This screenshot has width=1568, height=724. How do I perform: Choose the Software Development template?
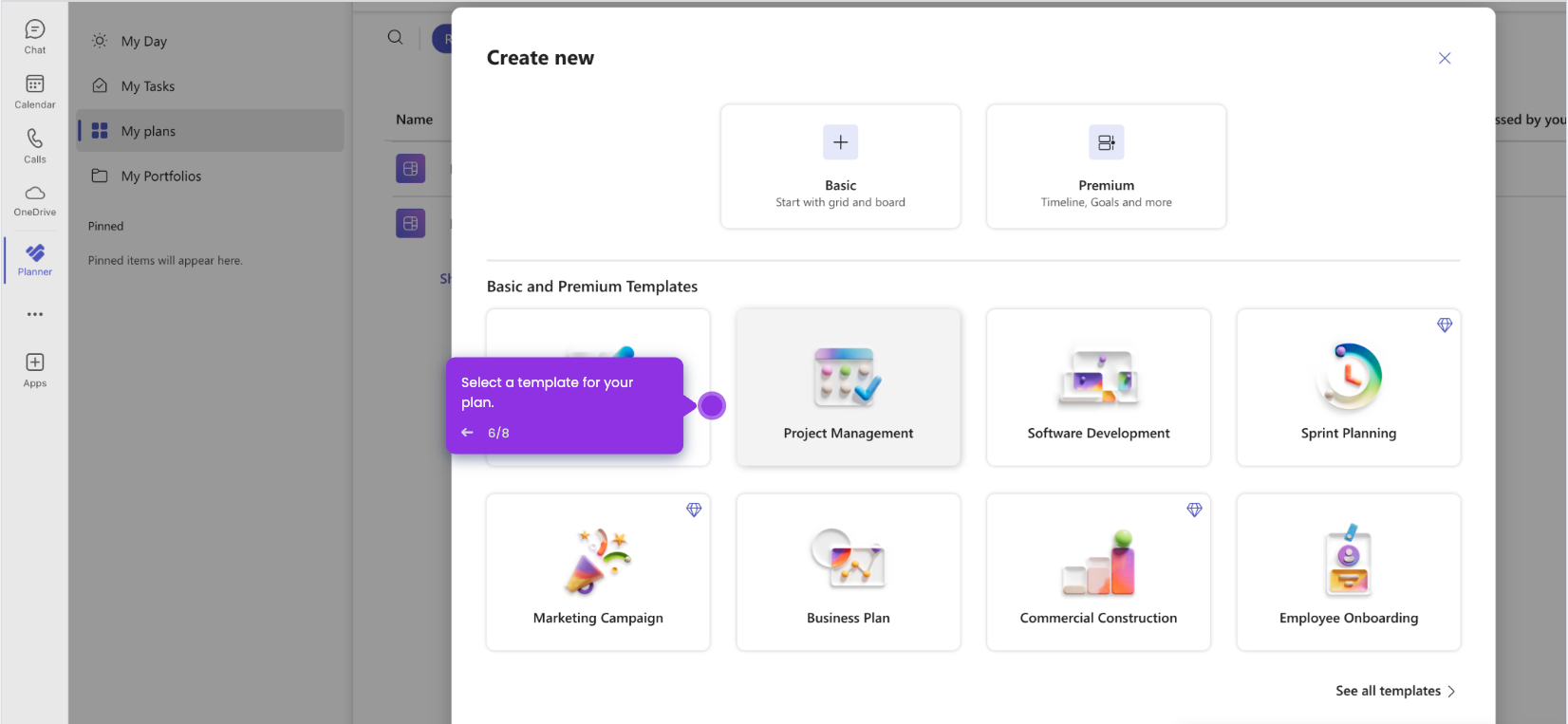(1098, 387)
